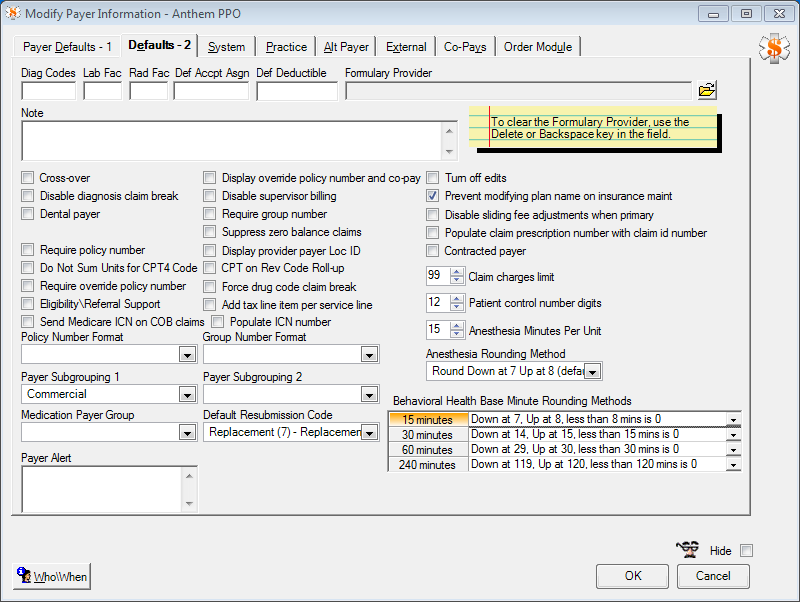Click the Rad Fac input field
The height and width of the screenshot is (602, 800).
point(148,91)
